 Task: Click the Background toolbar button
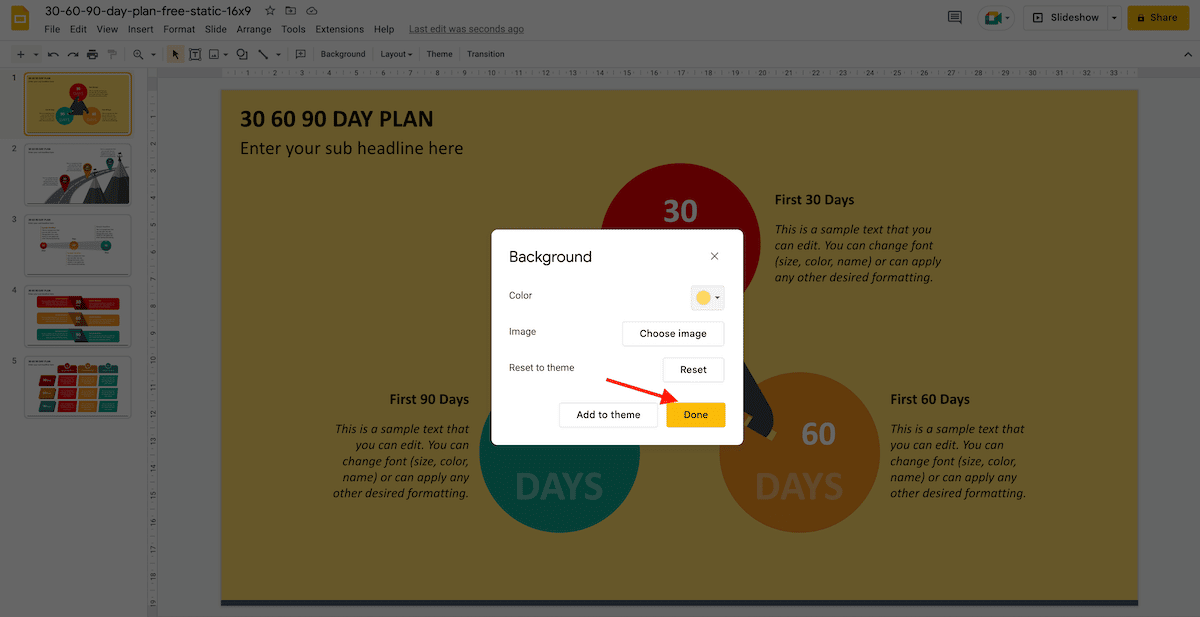pos(343,54)
